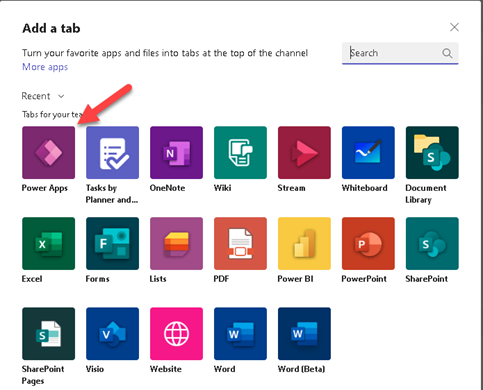Follow the More apps link

45,67
